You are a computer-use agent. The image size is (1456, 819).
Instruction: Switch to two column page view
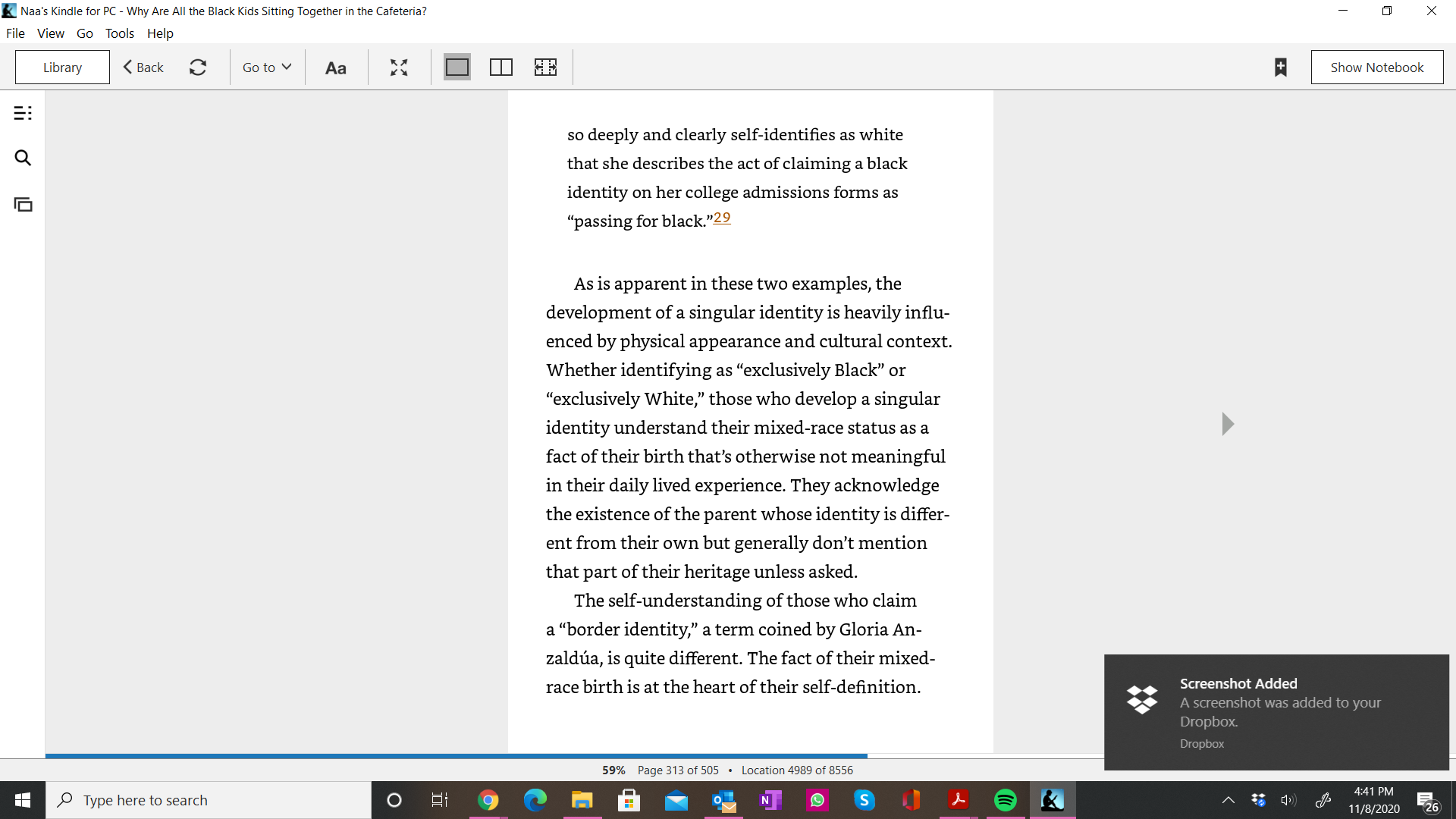pyautogui.click(x=501, y=67)
